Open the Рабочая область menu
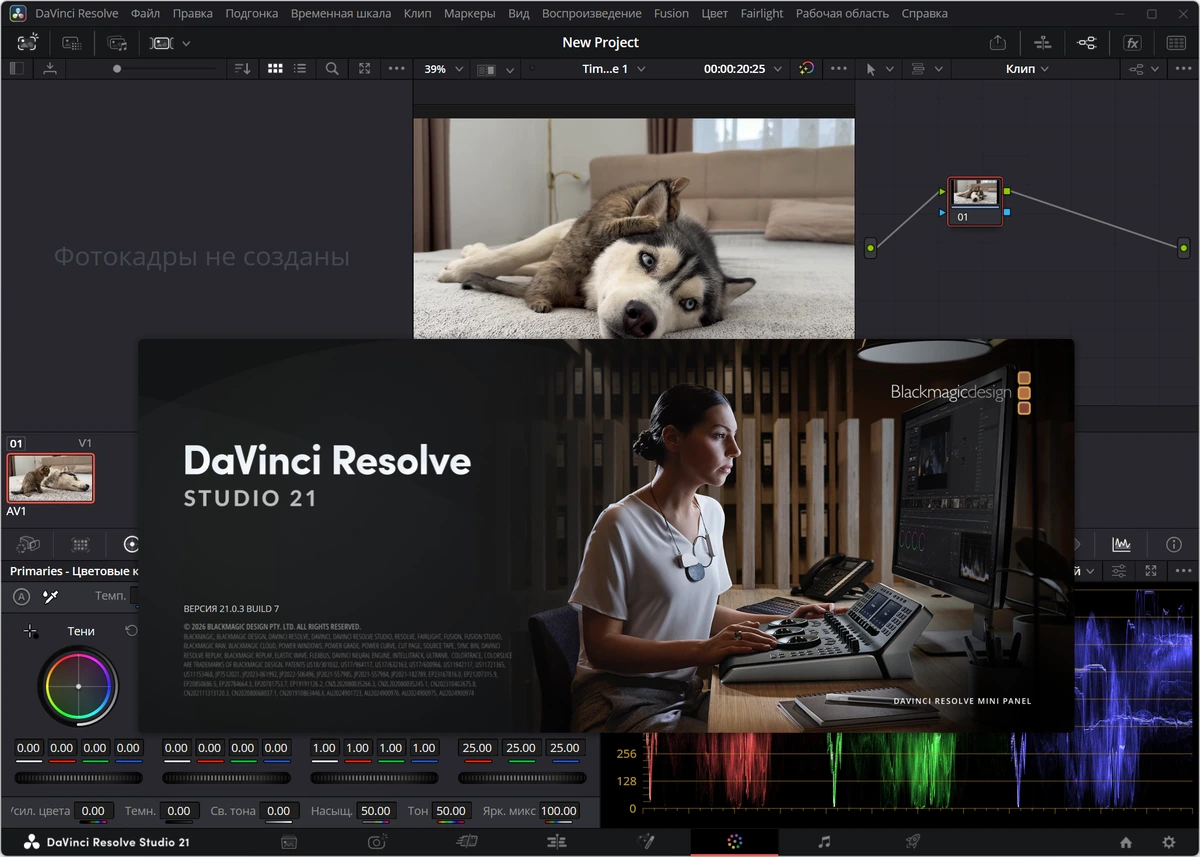This screenshot has width=1200, height=857. click(x=842, y=14)
